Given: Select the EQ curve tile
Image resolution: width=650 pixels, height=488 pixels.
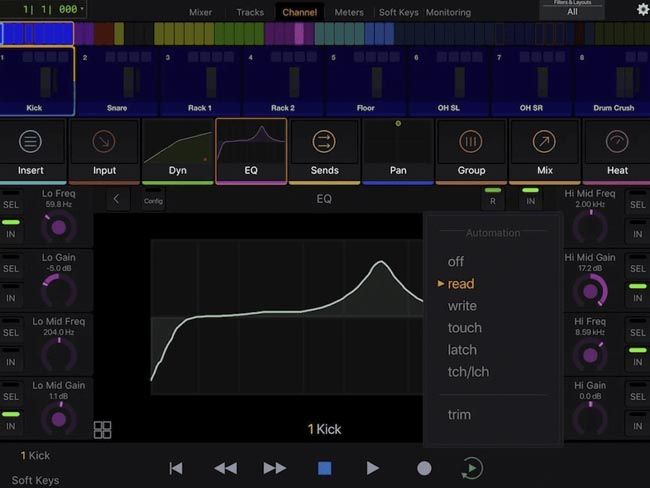Looking at the screenshot, I should [251, 152].
